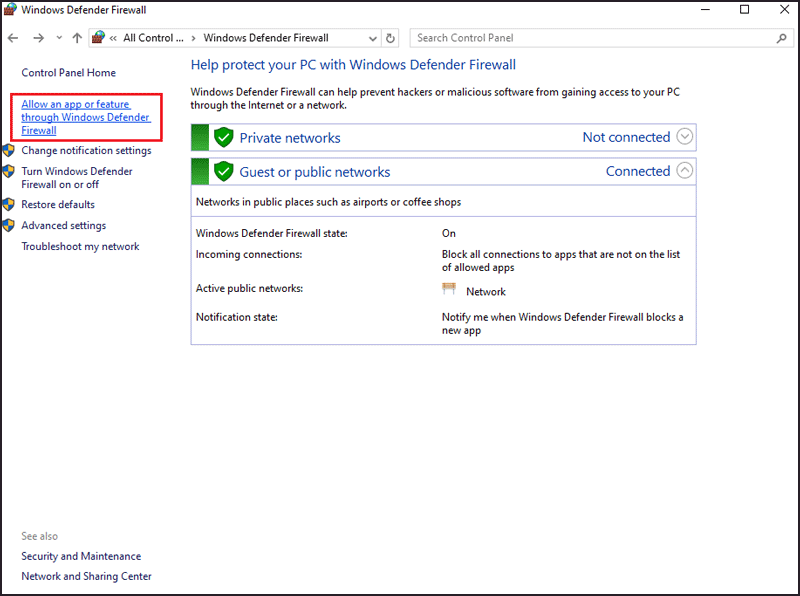Click the Windows Defender Firewall title bar icon
Image resolution: width=800 pixels, height=596 pixels.
coord(10,10)
